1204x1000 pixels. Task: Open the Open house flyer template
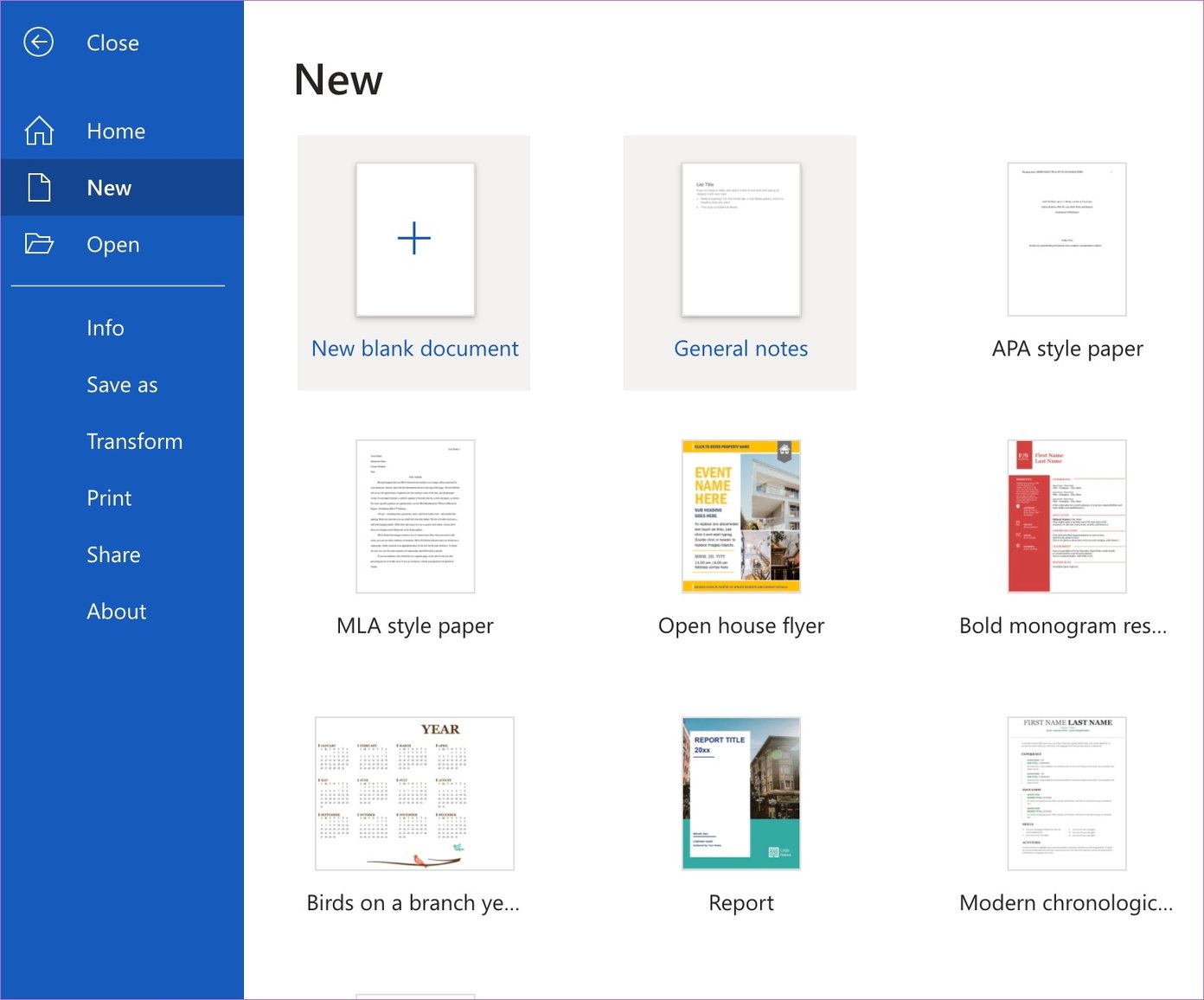click(740, 516)
